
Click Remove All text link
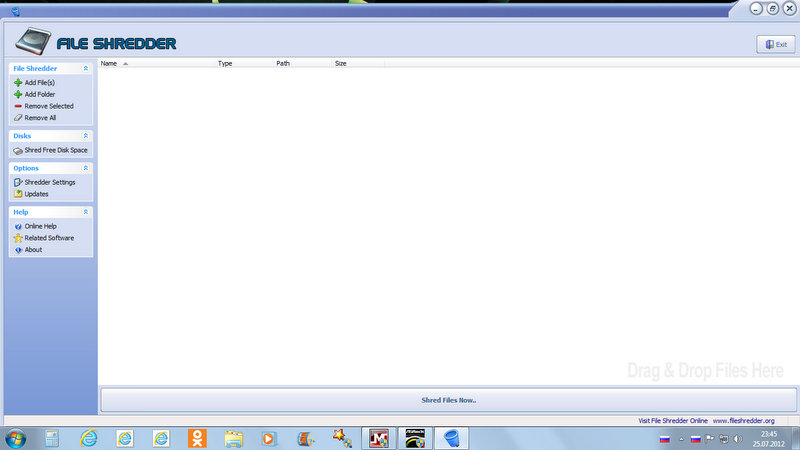40,118
